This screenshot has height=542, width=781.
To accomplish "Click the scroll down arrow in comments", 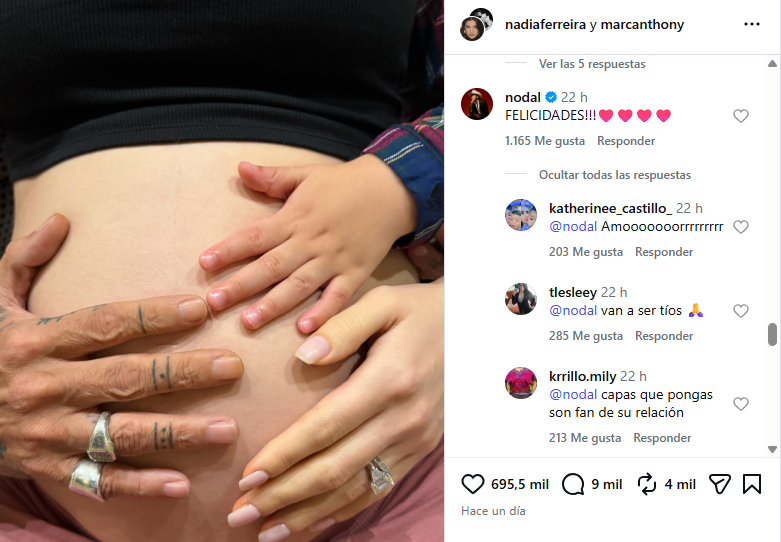I will tap(772, 449).
